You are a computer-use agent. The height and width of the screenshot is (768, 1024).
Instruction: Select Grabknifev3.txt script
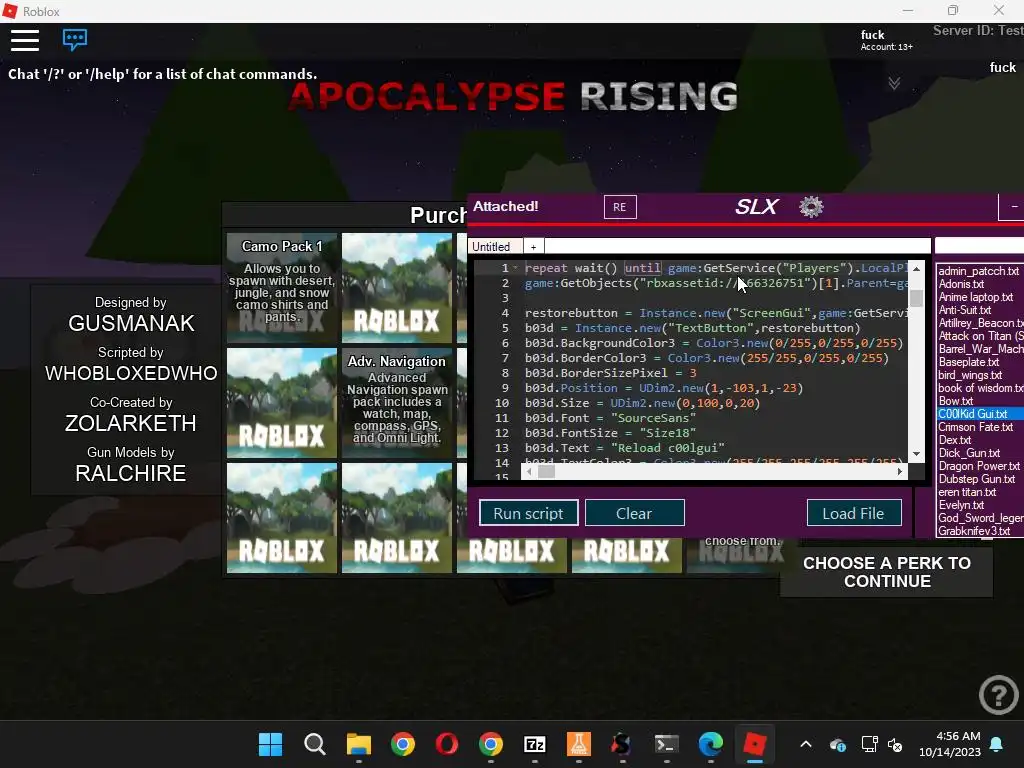tap(974, 531)
